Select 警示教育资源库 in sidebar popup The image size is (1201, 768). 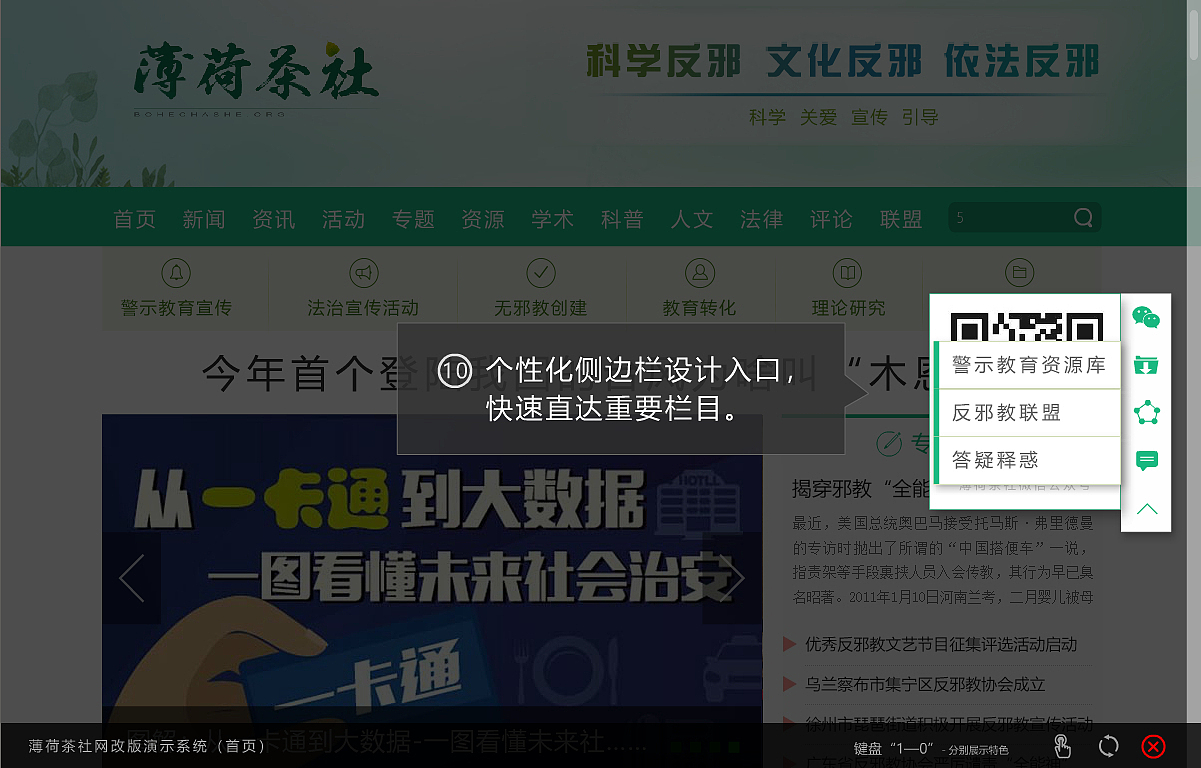(1028, 365)
